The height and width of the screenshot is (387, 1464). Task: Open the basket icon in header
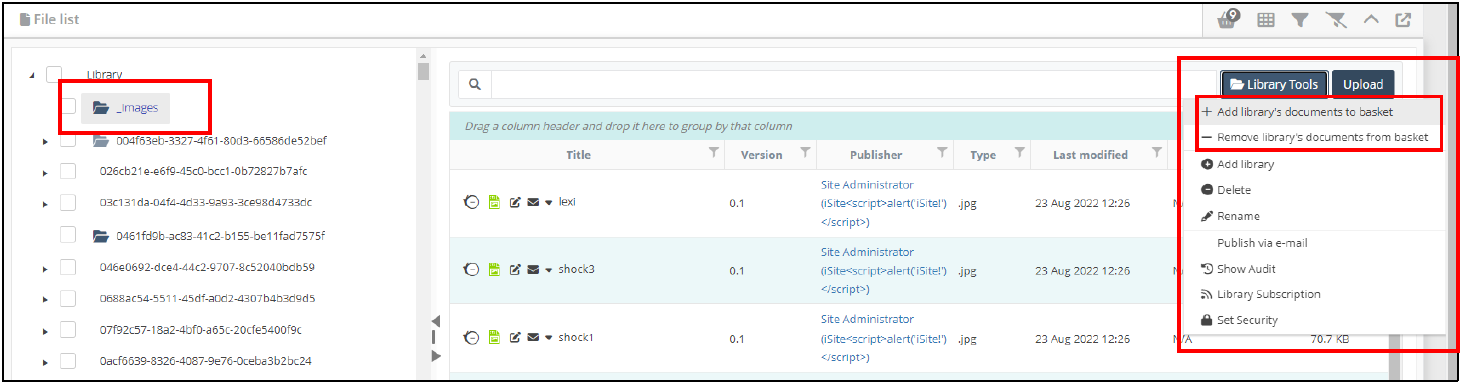coord(1229,19)
